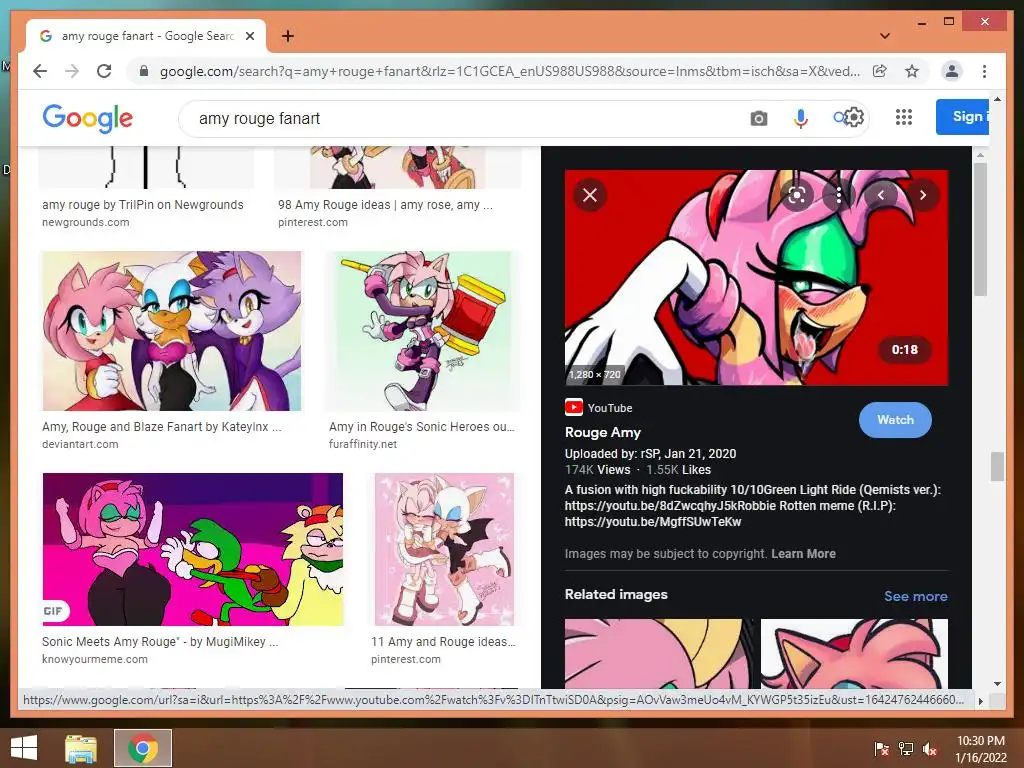The height and width of the screenshot is (768, 1024).
Task: Click the Watch button
Action: [895, 420]
